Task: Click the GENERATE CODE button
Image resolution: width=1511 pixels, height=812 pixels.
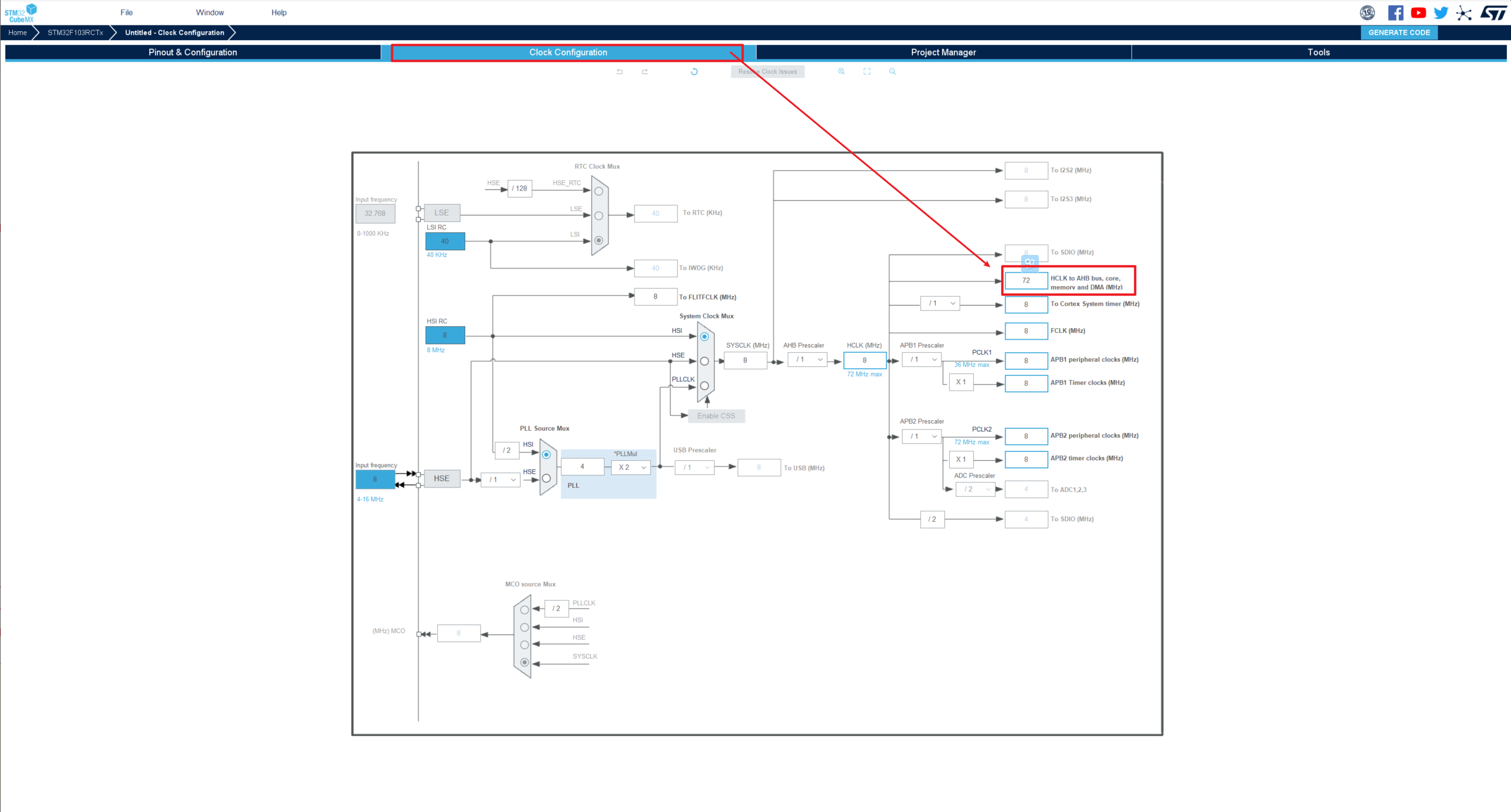Action: coord(1399,32)
